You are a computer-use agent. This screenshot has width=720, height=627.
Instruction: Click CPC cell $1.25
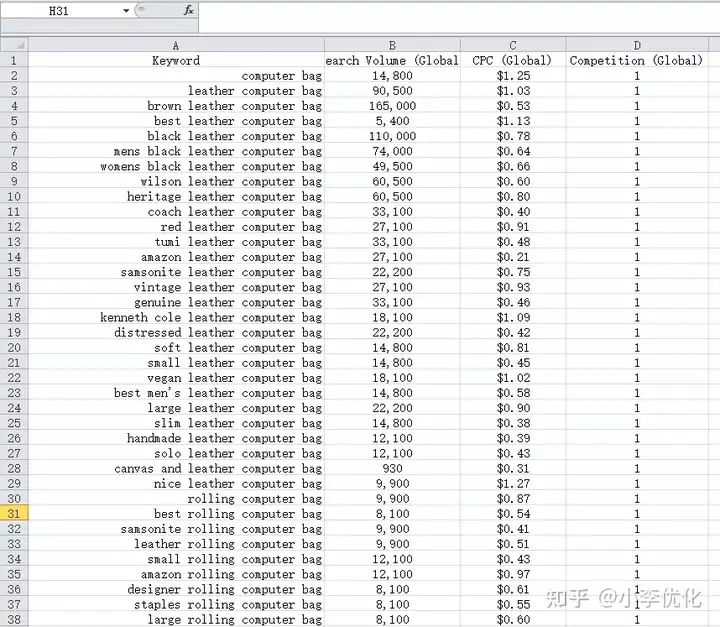pyautogui.click(x=513, y=75)
